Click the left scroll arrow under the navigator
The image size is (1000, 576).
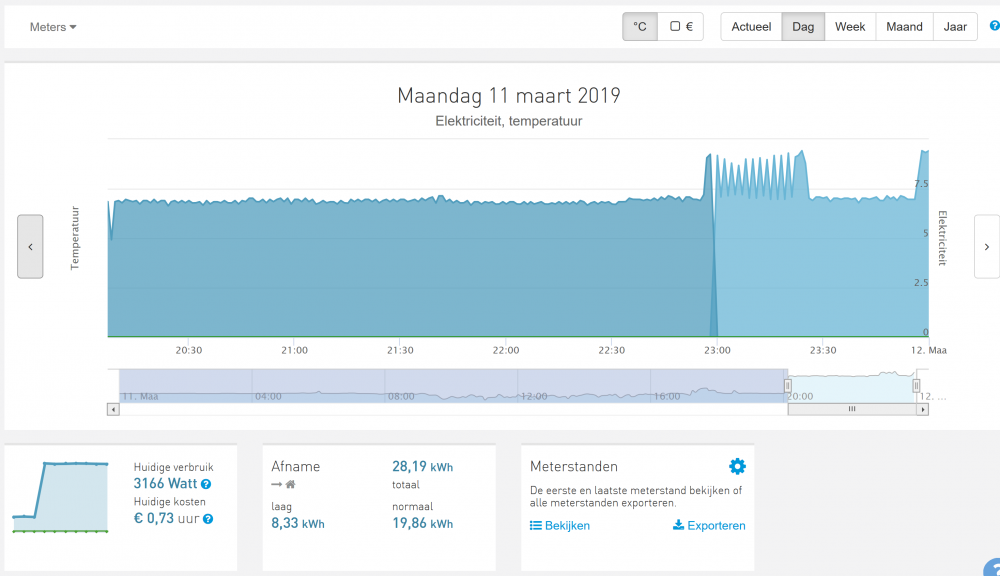point(113,409)
